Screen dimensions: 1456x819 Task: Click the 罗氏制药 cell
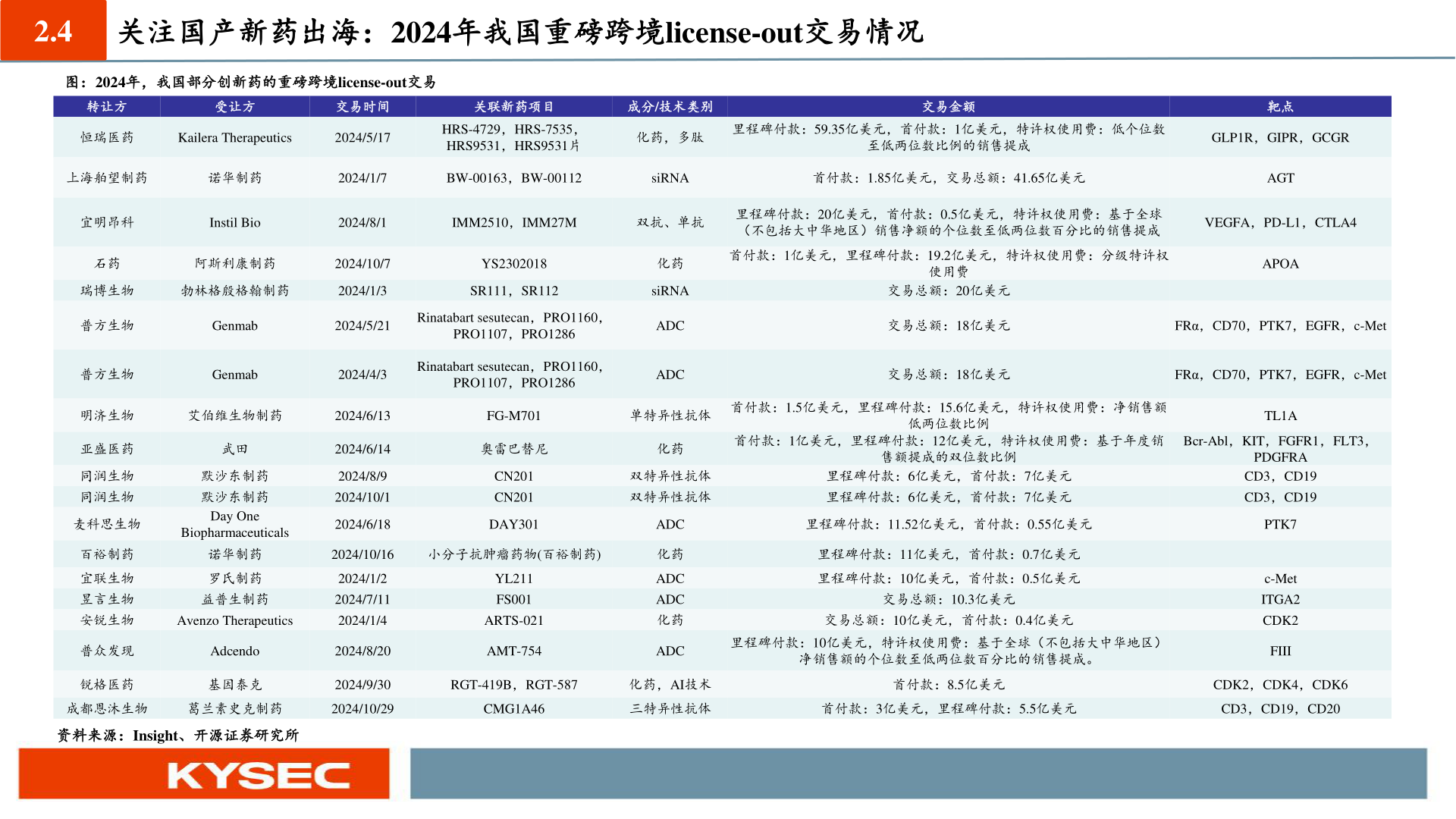tap(235, 578)
